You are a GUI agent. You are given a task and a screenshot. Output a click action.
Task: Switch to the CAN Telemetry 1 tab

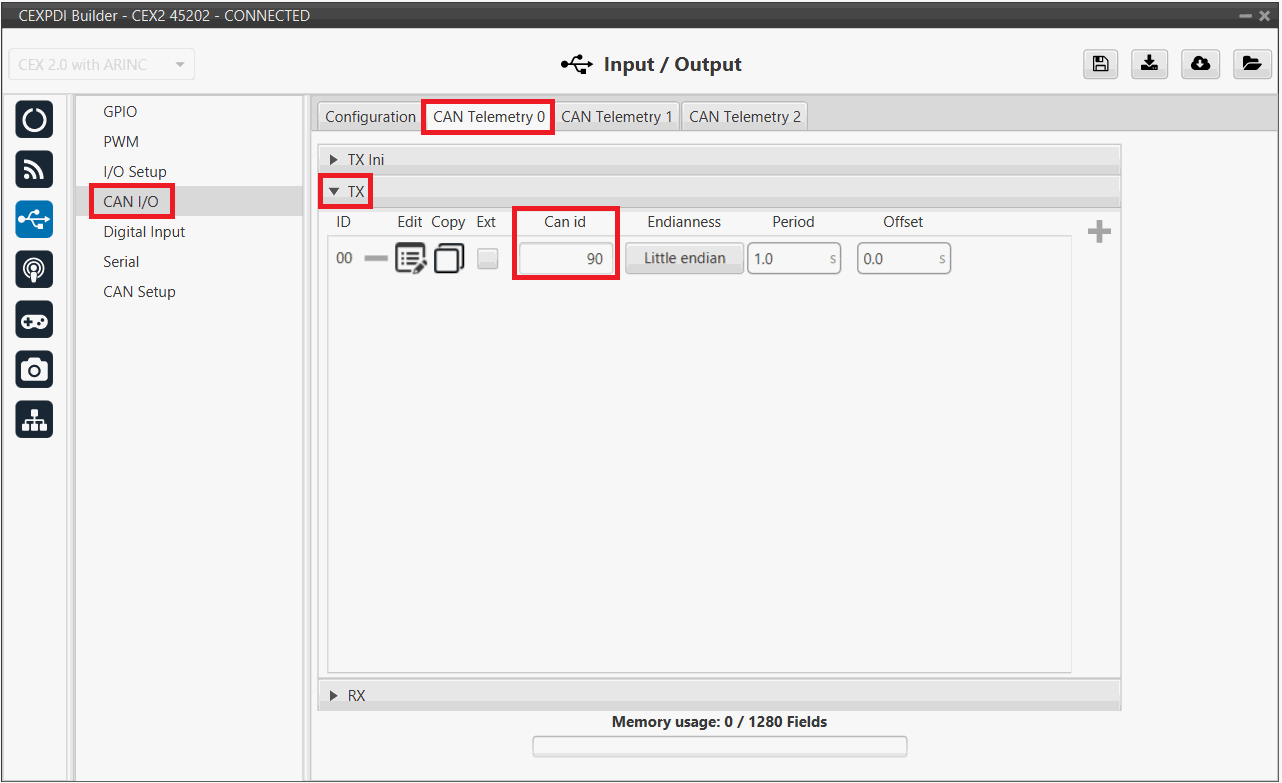coord(616,117)
